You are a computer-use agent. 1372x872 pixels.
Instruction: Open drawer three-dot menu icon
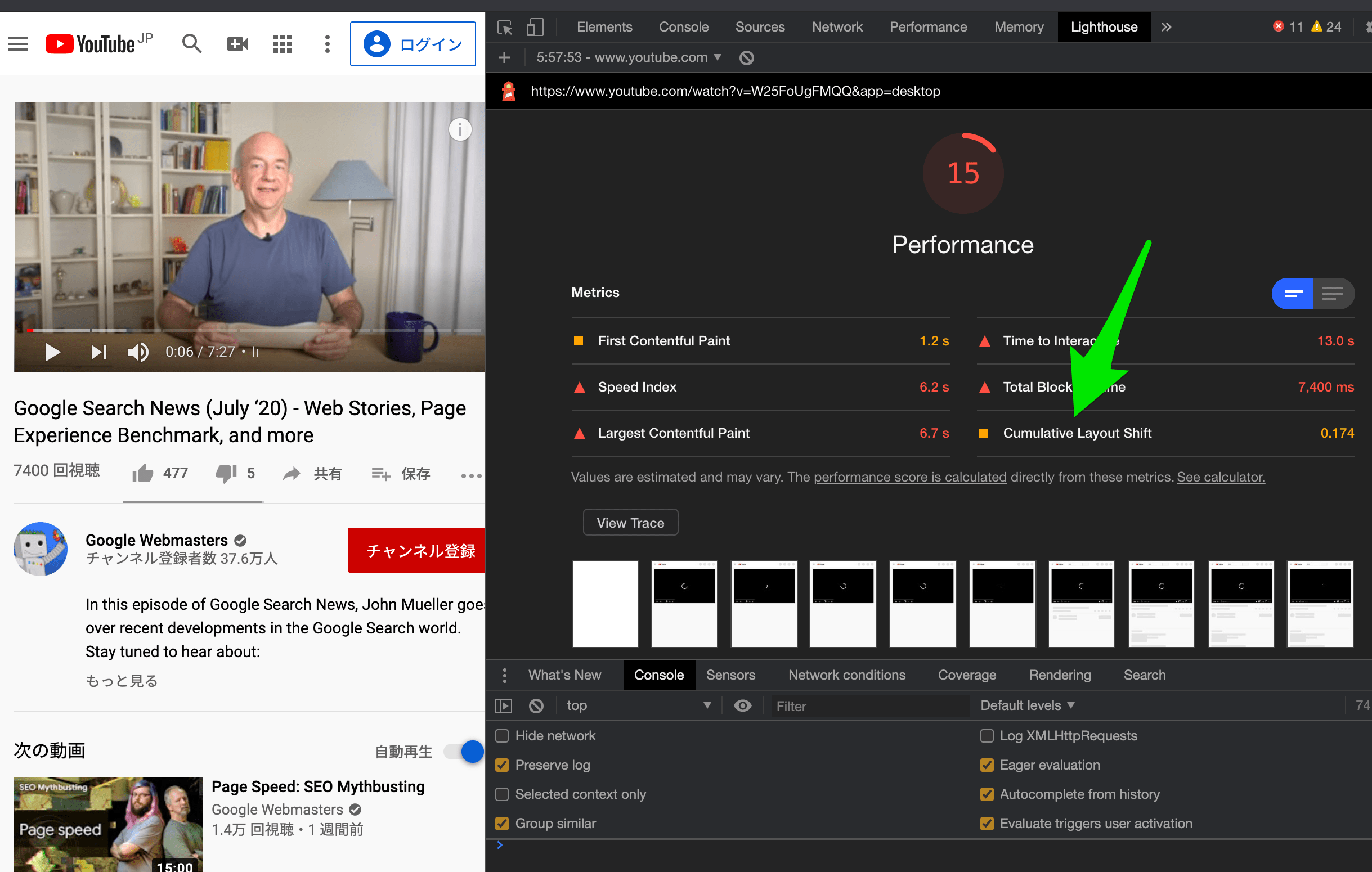504,675
